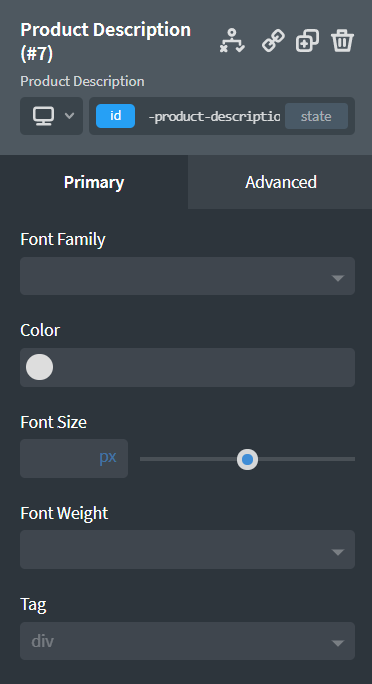
Task: Switch to the Primary tab
Action: point(94,182)
